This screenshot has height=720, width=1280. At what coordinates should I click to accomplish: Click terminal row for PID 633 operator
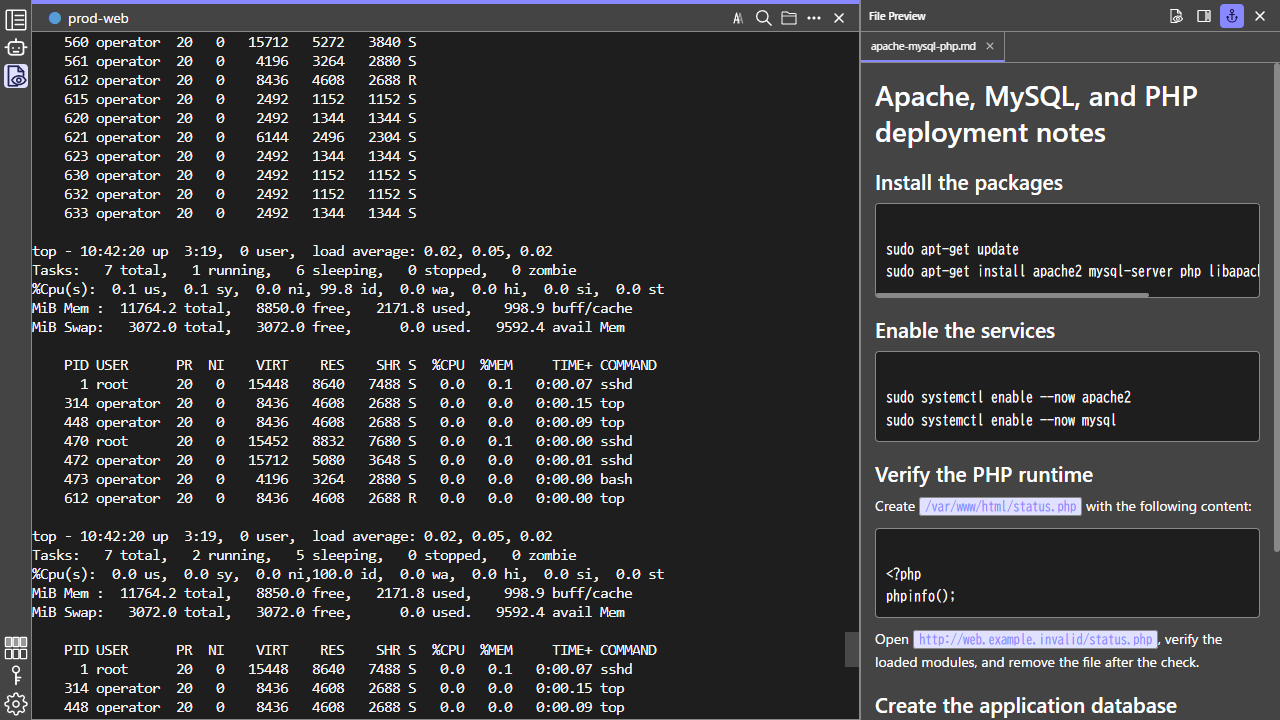coord(240,213)
